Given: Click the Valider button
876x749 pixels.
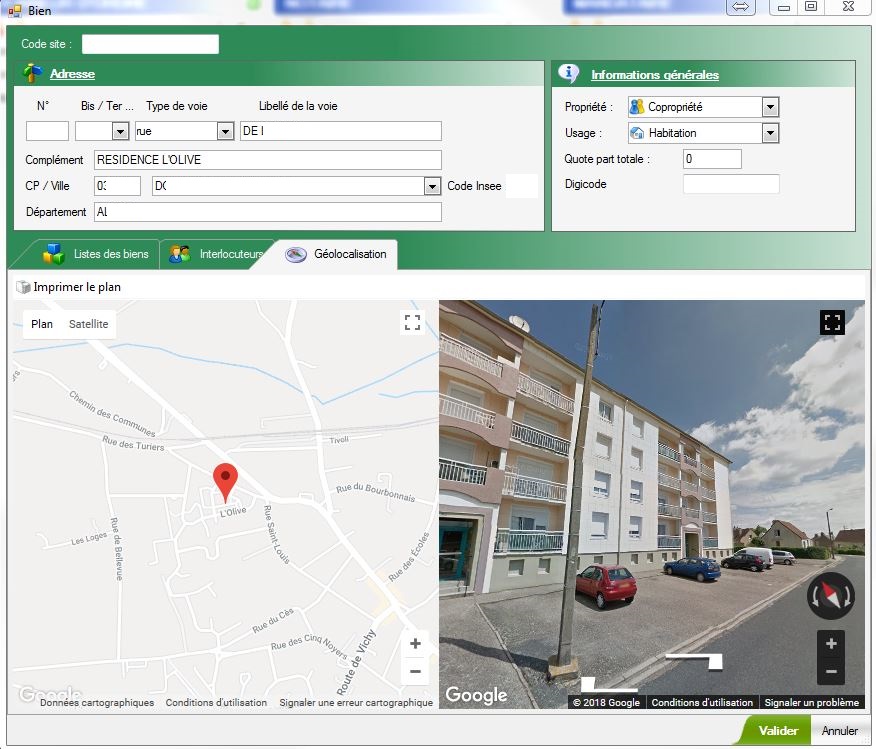Looking at the screenshot, I should (x=777, y=731).
